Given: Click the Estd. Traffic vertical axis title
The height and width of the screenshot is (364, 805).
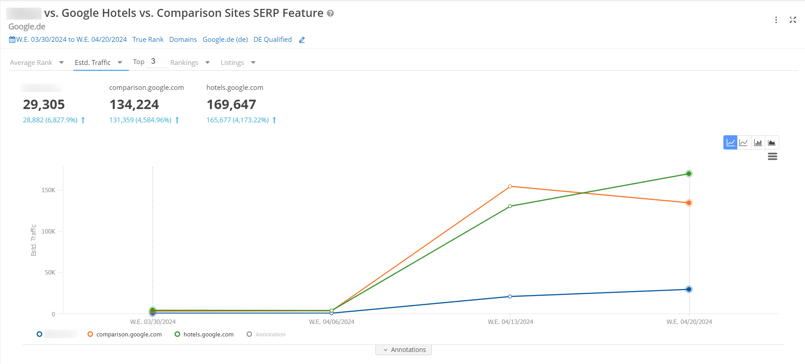Looking at the screenshot, I should [x=34, y=240].
